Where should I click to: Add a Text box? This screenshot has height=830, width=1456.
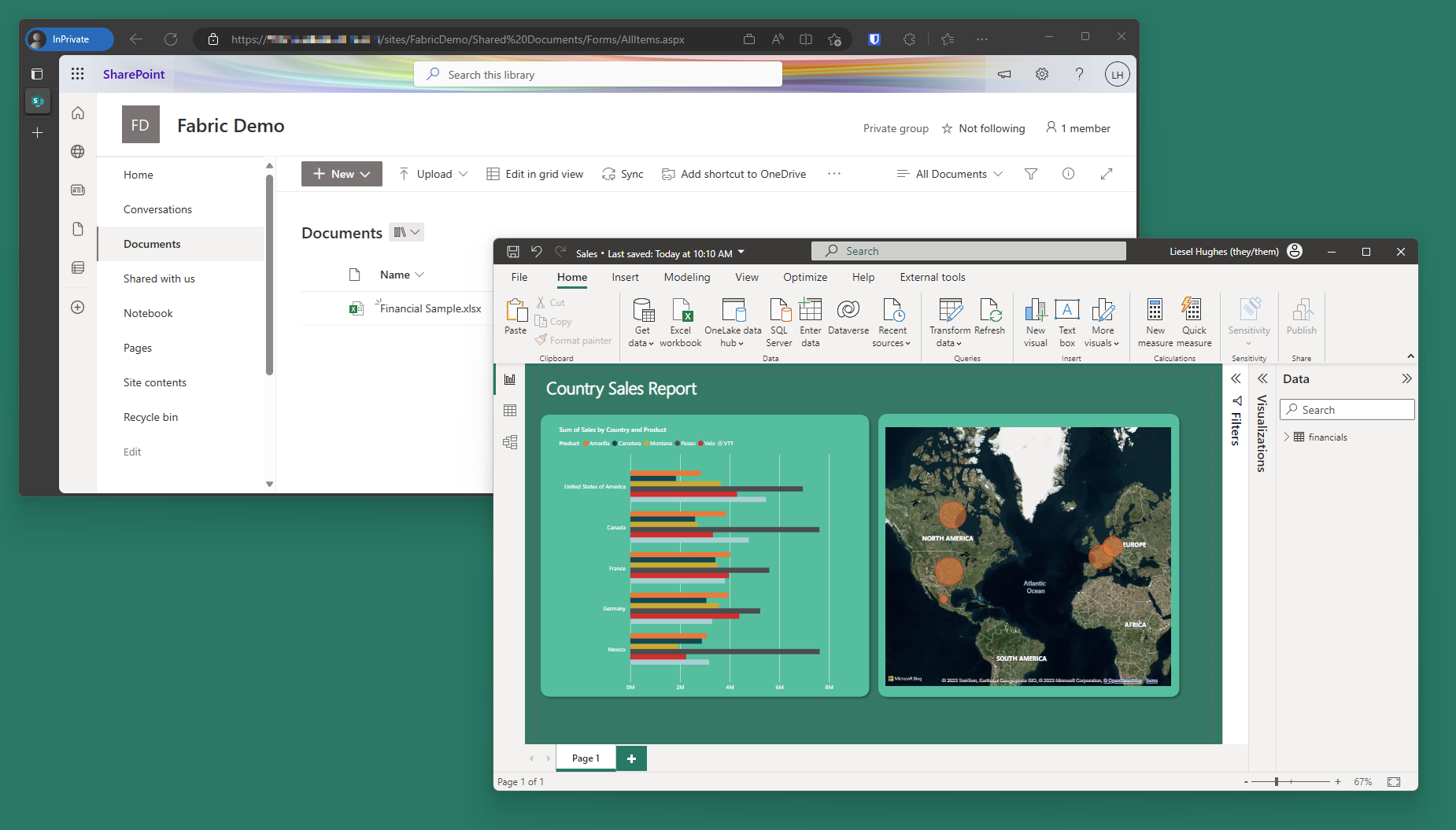click(x=1067, y=323)
